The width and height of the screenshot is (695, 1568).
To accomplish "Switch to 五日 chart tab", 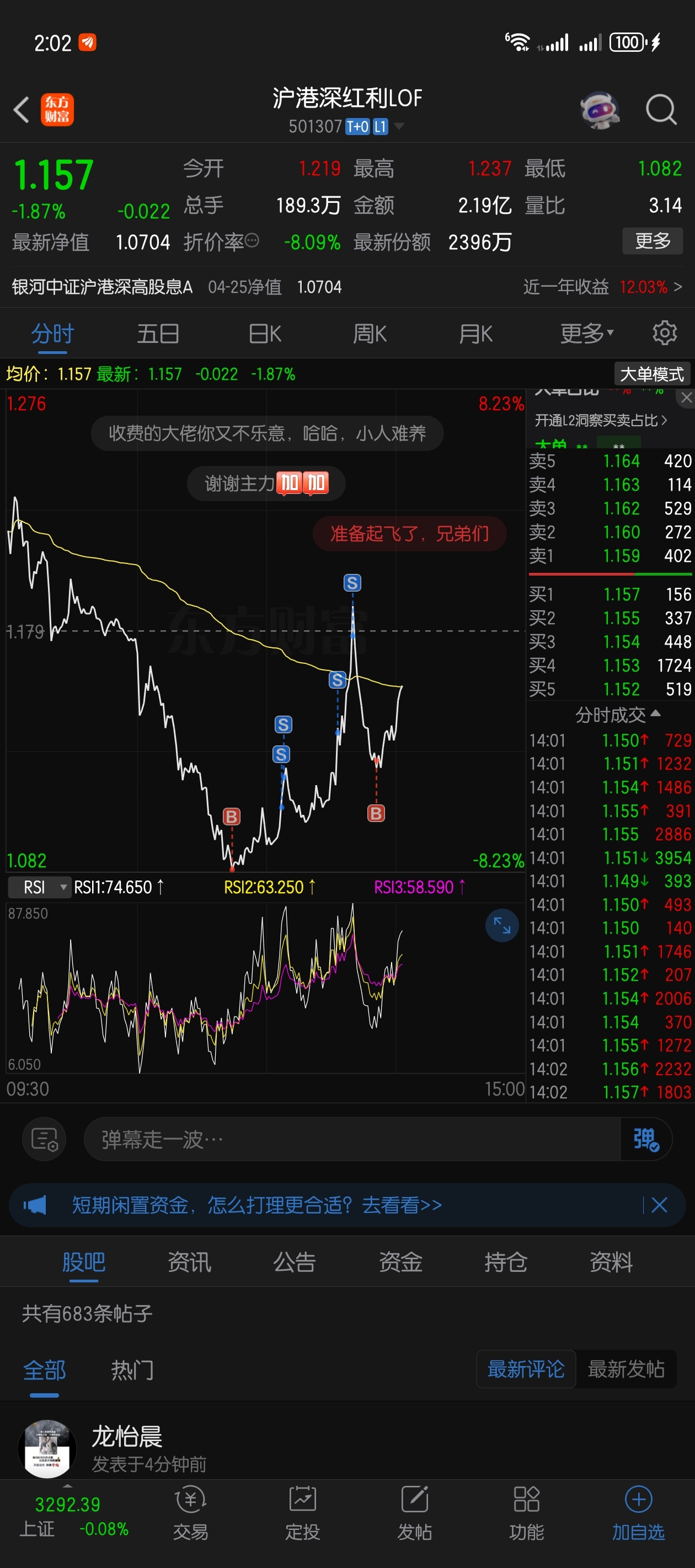I will point(158,333).
